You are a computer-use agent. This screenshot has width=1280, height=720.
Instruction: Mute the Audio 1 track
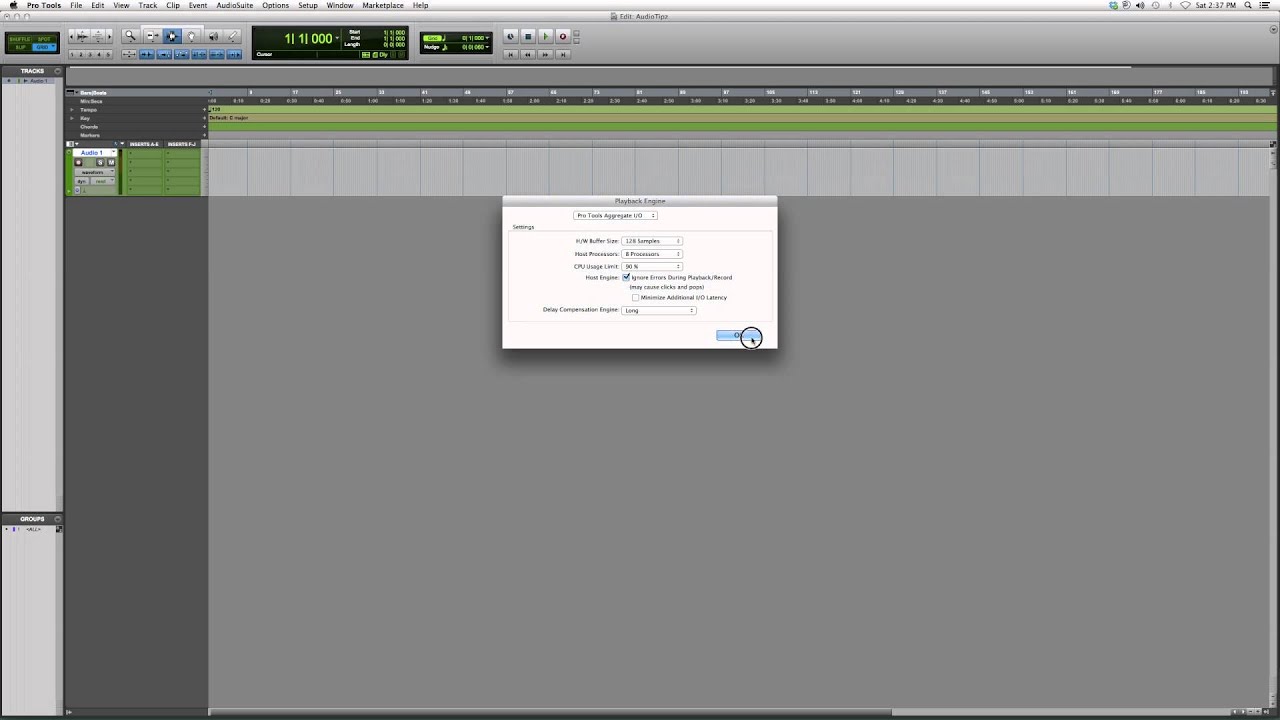click(x=110, y=162)
